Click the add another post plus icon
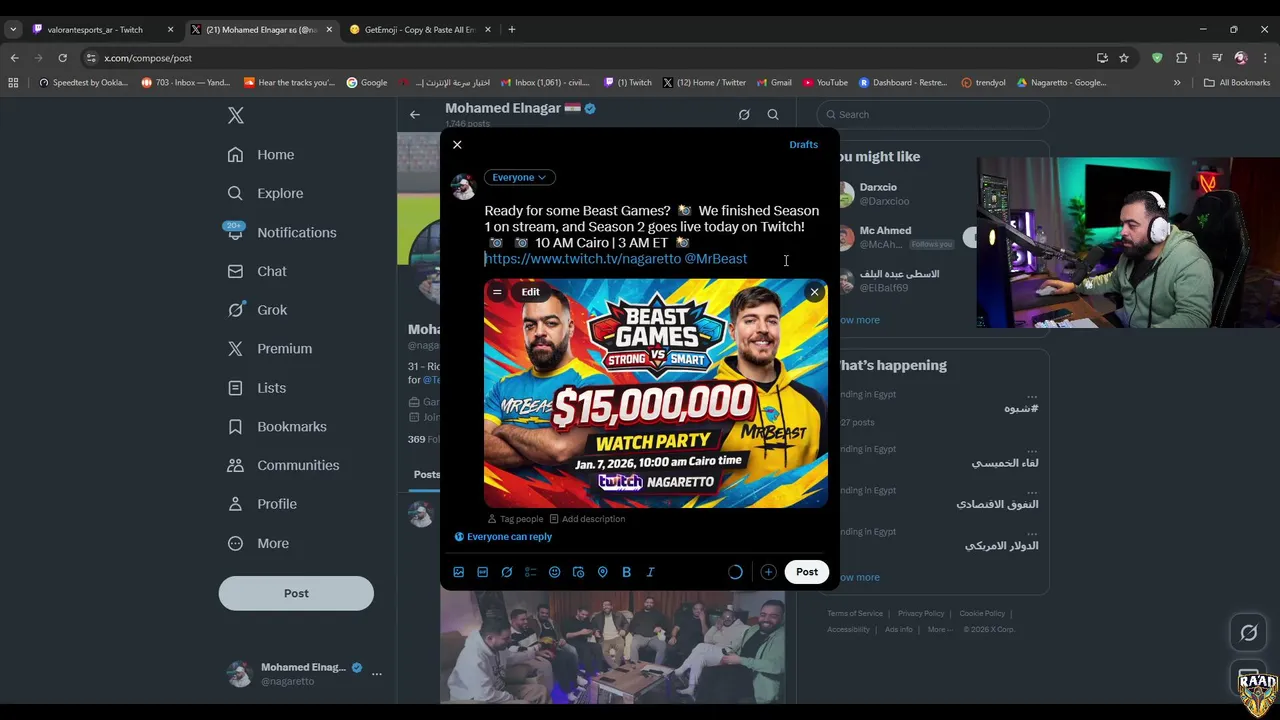This screenshot has width=1280, height=720. (x=768, y=572)
